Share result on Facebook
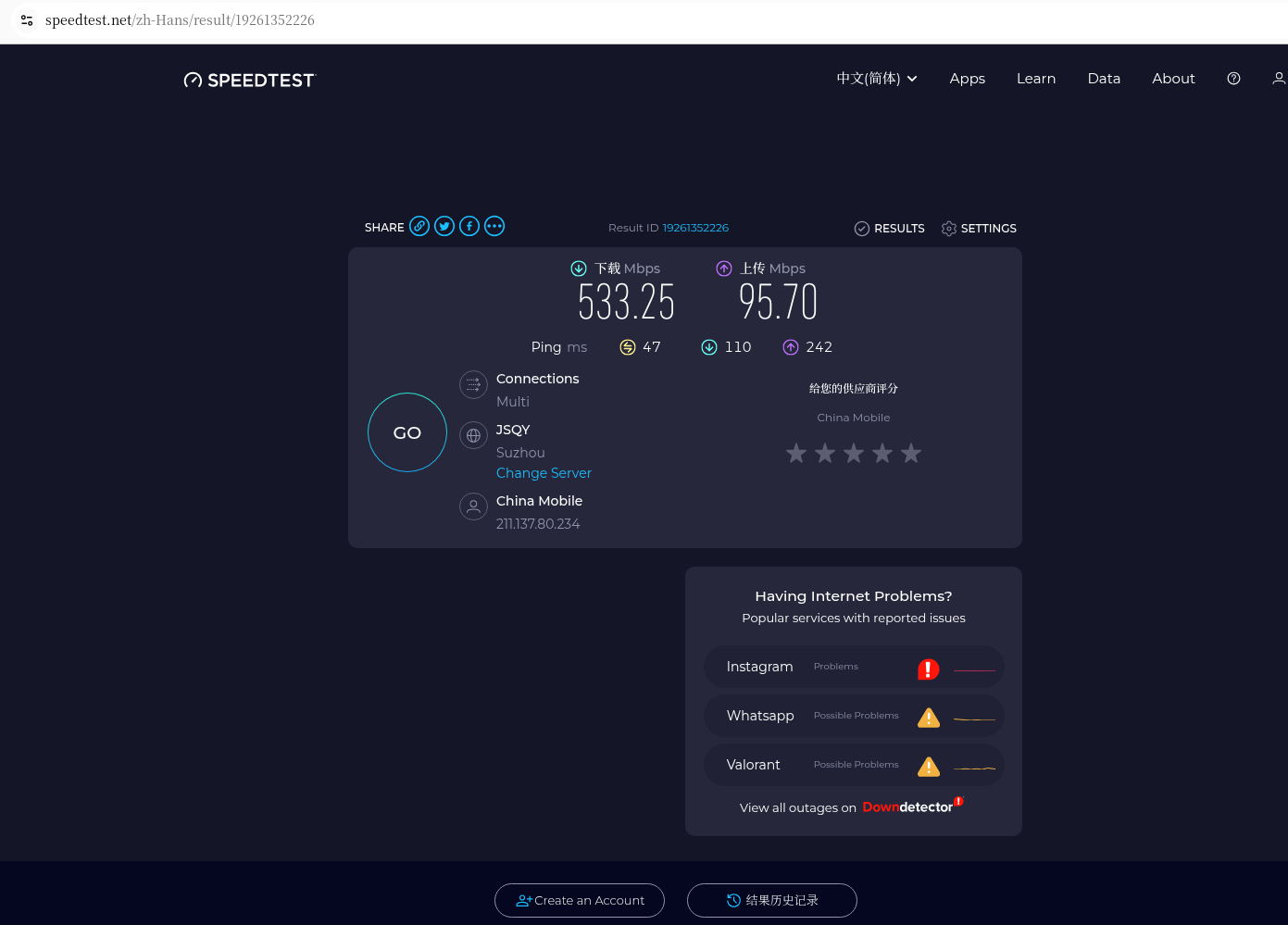 tap(469, 226)
